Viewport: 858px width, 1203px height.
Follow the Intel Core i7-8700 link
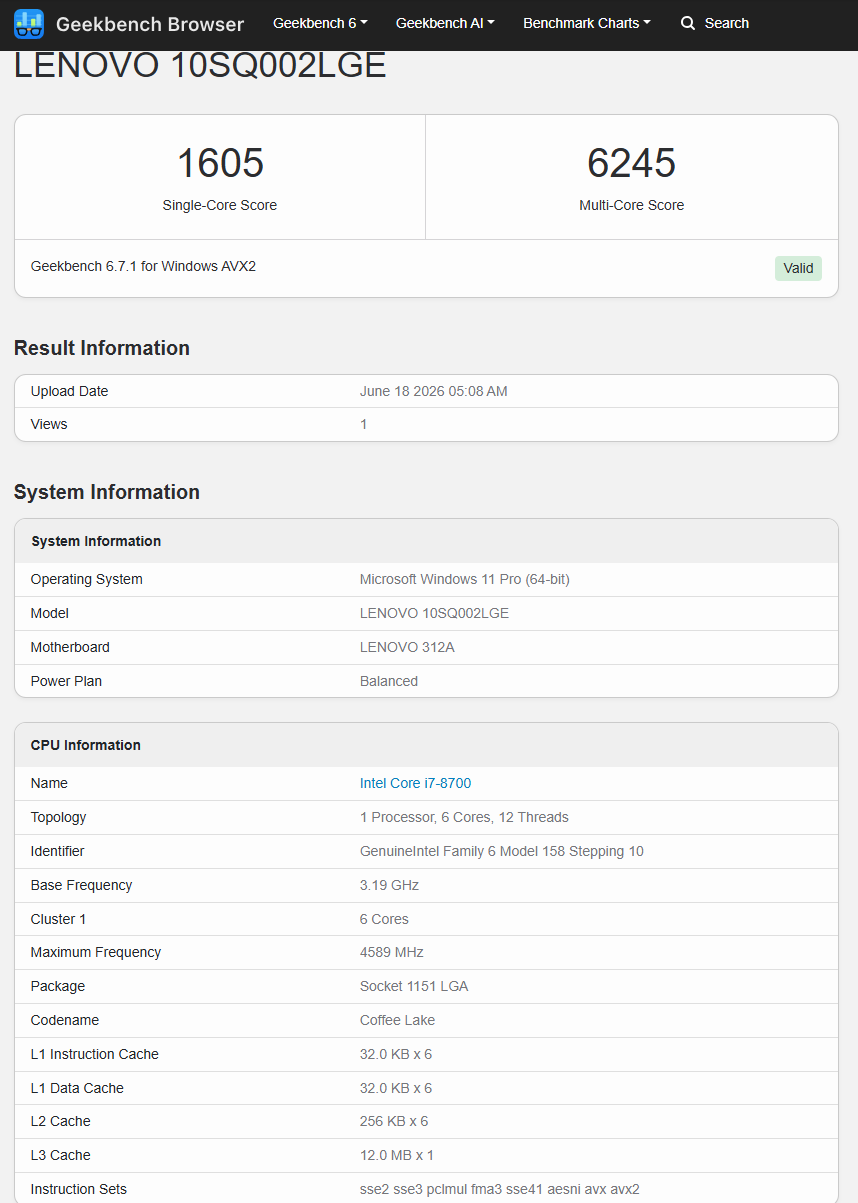coord(415,783)
